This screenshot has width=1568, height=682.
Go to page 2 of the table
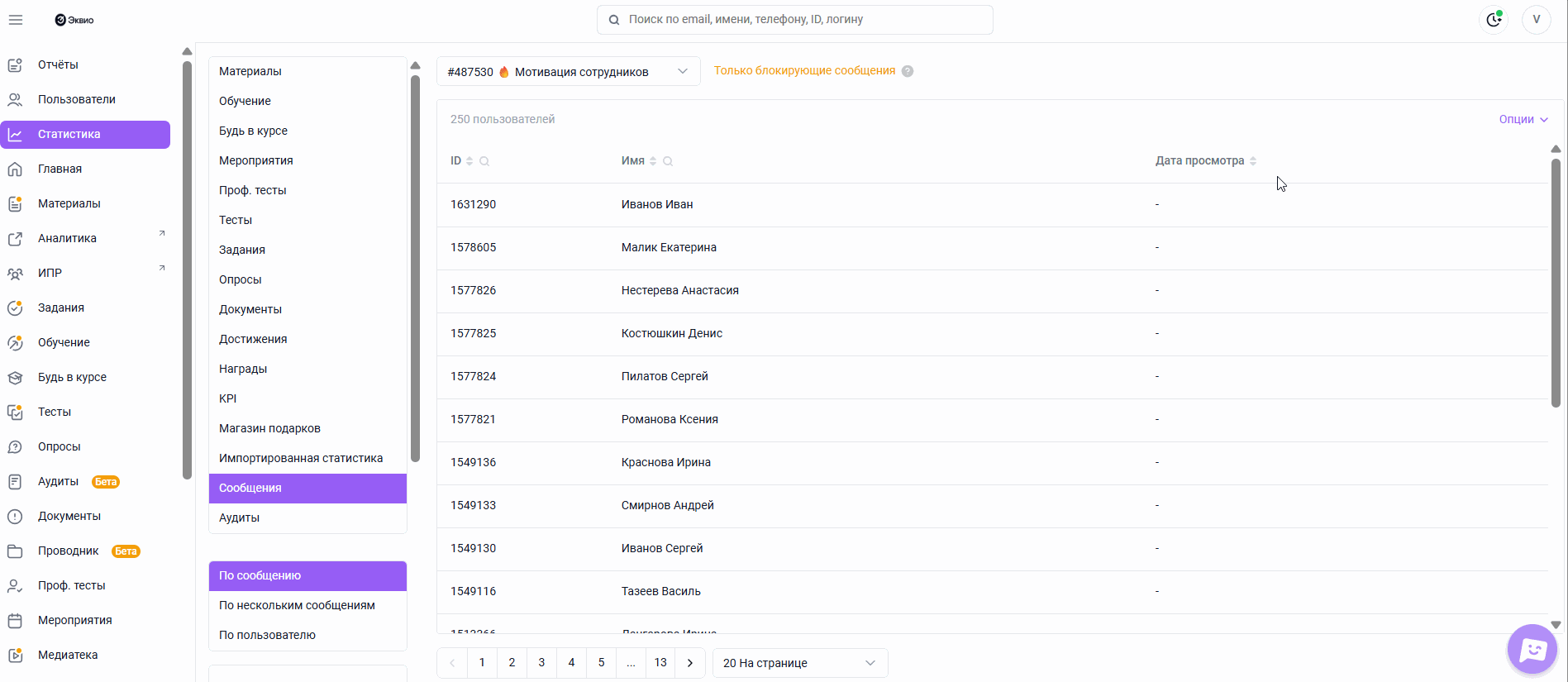pyautogui.click(x=512, y=663)
